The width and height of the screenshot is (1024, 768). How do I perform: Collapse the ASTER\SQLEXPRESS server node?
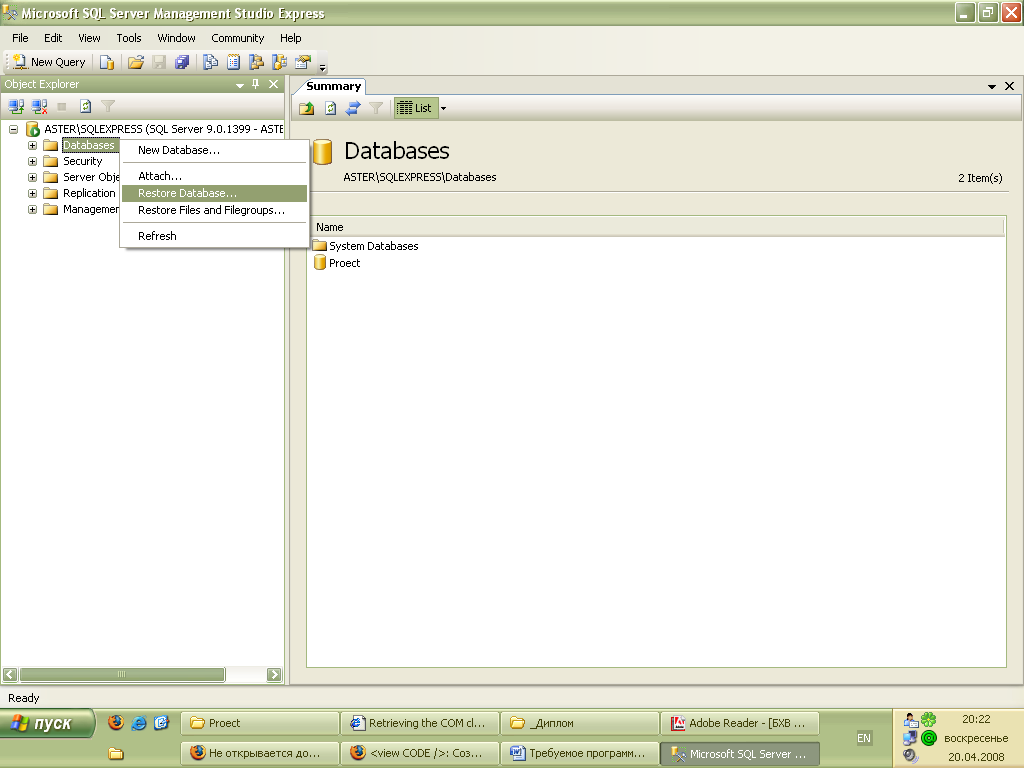pos(13,129)
